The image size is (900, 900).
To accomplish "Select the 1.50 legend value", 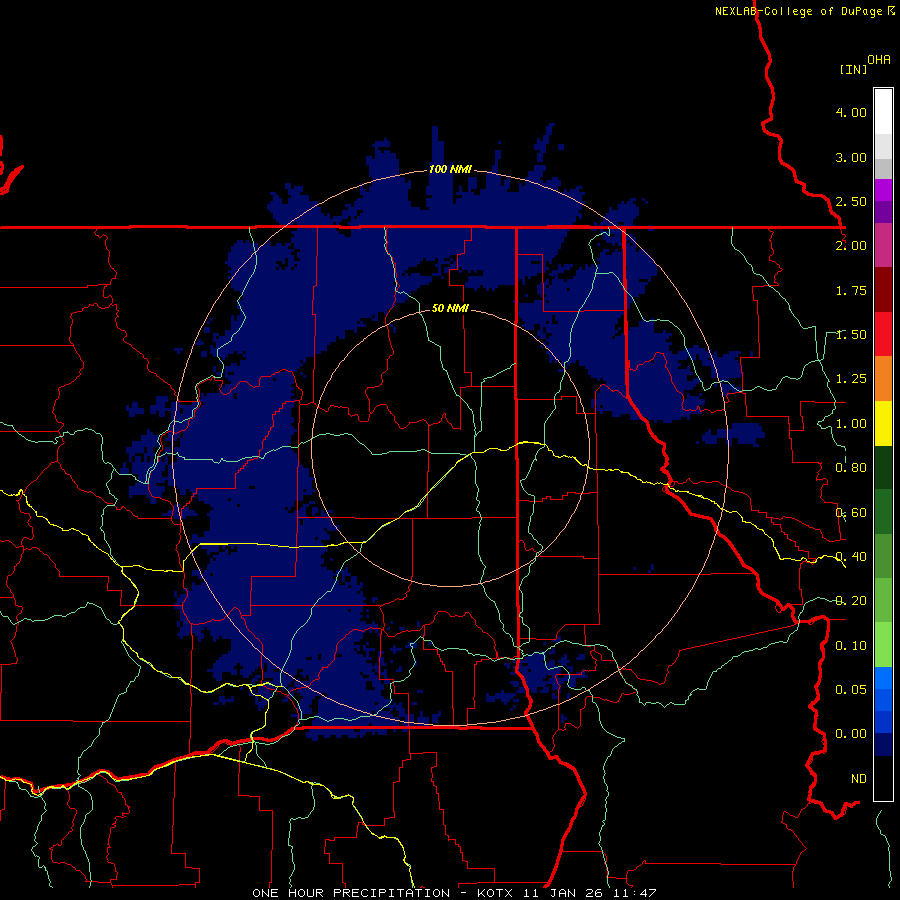I will [851, 335].
